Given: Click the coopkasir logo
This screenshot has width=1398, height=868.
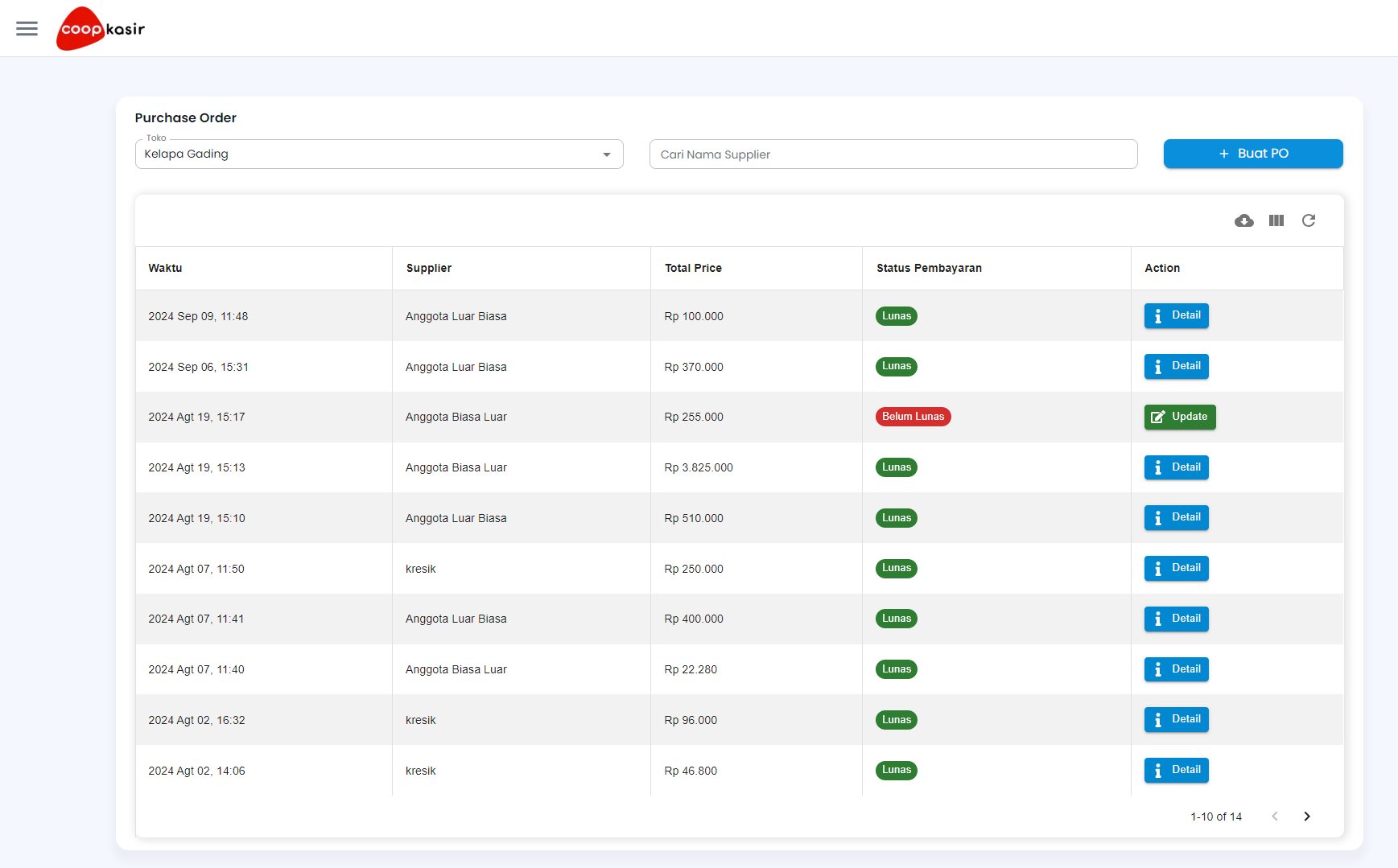Looking at the screenshot, I should point(100,28).
